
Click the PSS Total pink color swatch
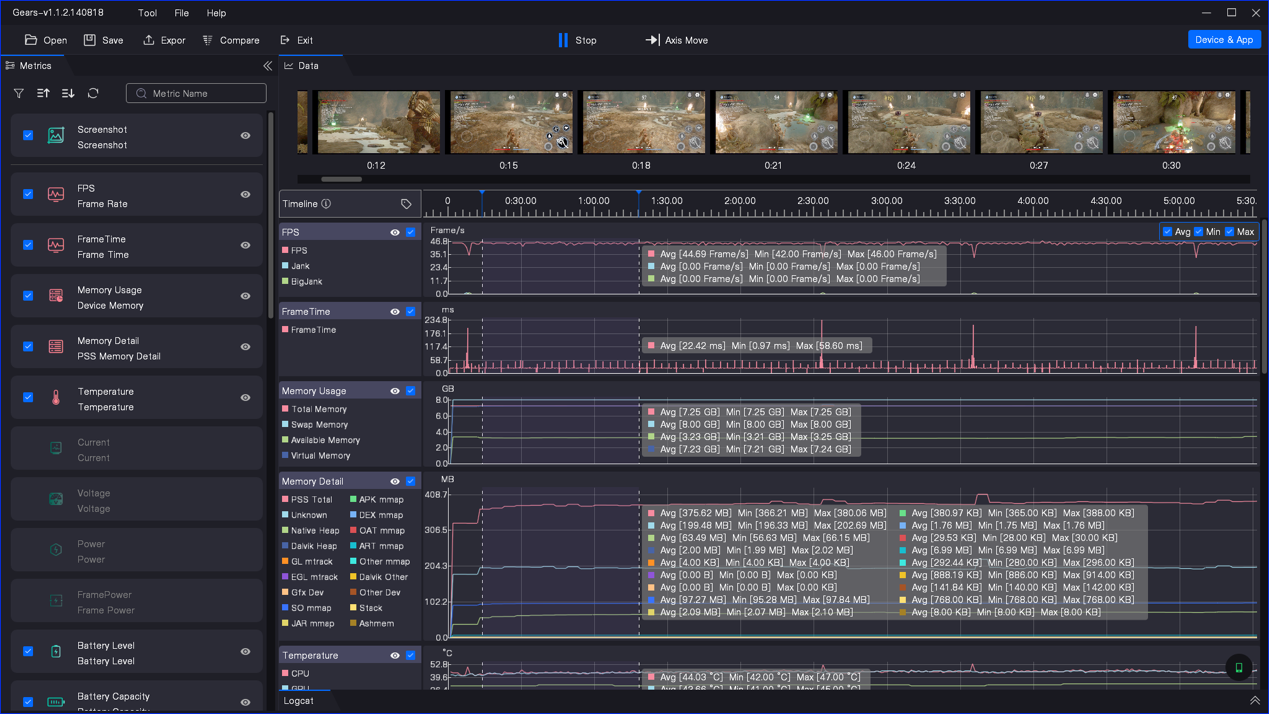point(285,500)
